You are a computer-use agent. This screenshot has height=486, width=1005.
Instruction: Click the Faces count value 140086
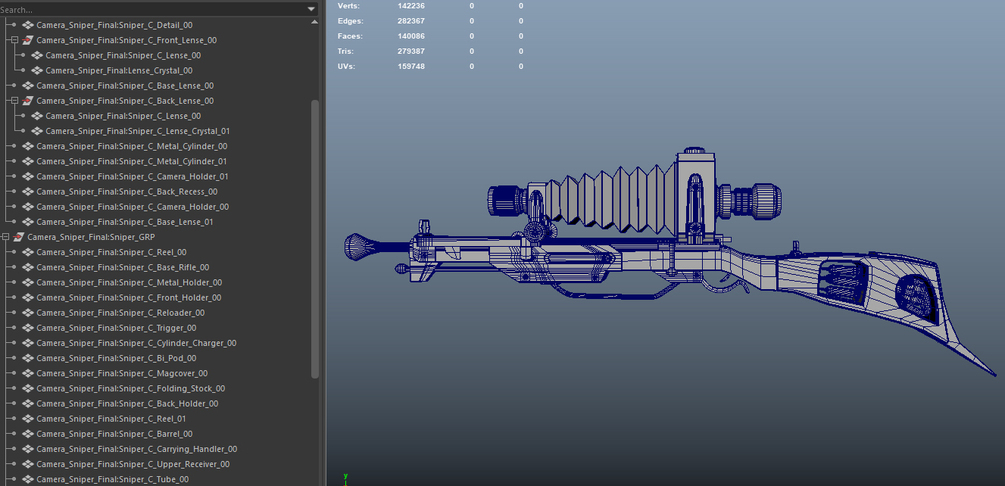[411, 36]
